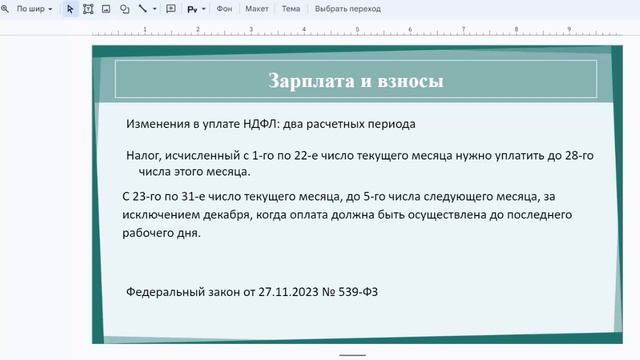640x360 pixels.
Task: Click the 'Макет' layout button
Action: click(x=257, y=9)
